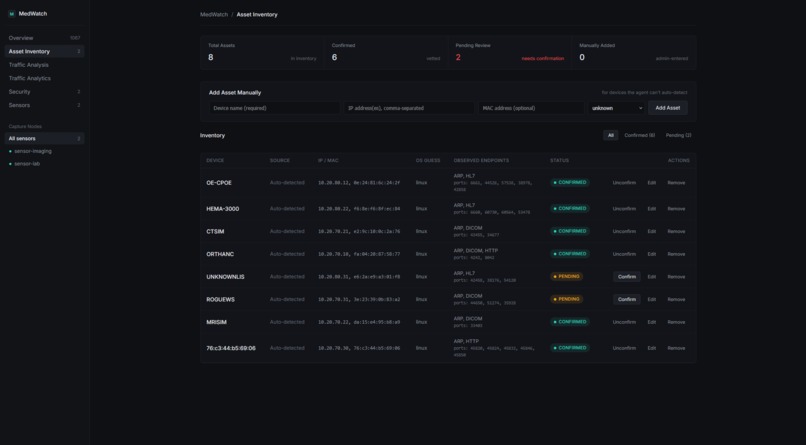Viewport: 806px width, 445px height.
Task: Click MedWatch breadcrumb link
Action: click(x=214, y=14)
